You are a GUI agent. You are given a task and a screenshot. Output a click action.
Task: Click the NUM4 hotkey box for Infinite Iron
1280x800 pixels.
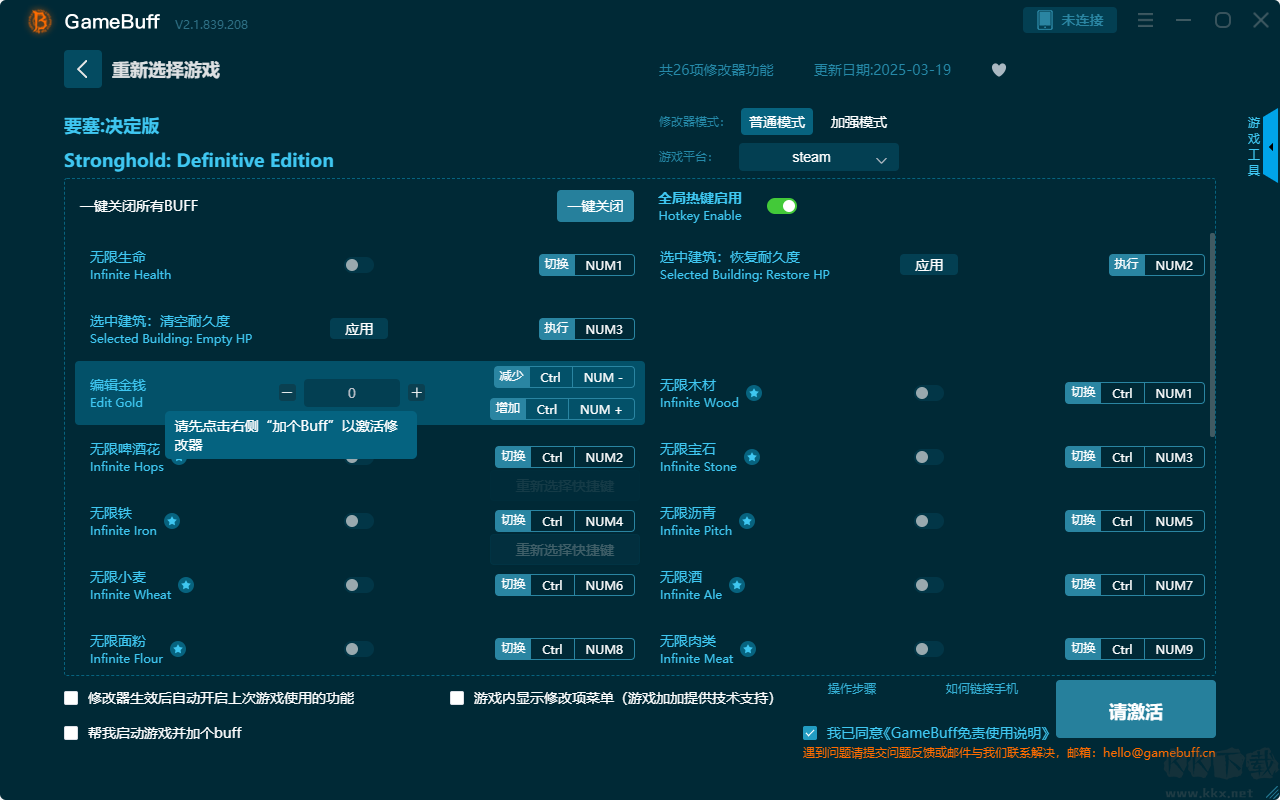(x=604, y=521)
